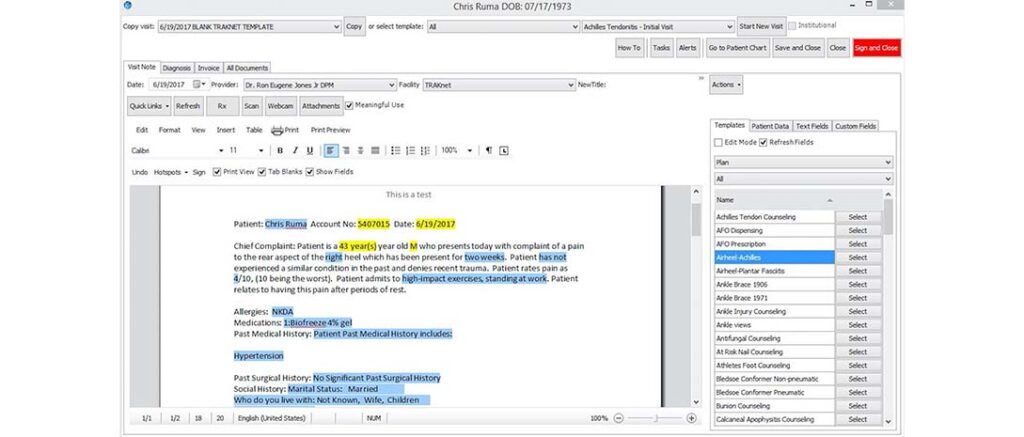Toggle the Meaningful Use checkbox

(x=349, y=105)
